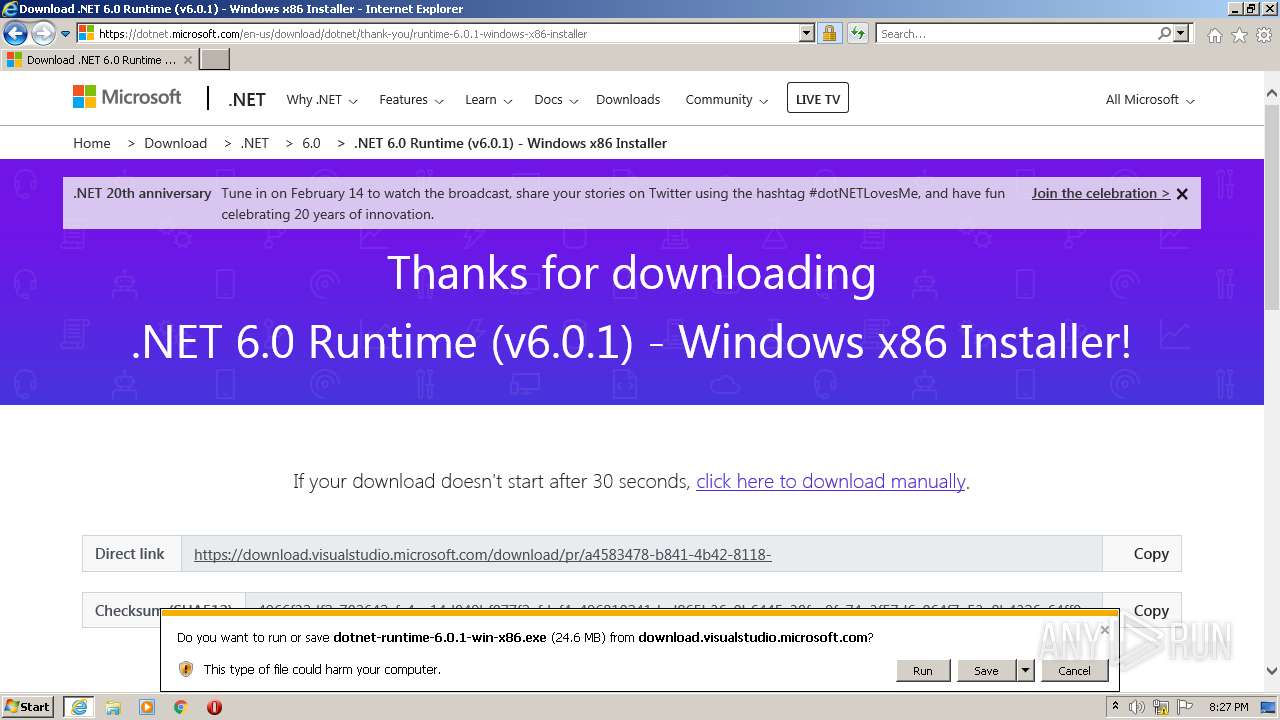The width and height of the screenshot is (1280, 720).
Task: Launch Google Chrome from the taskbar
Action: [181, 707]
